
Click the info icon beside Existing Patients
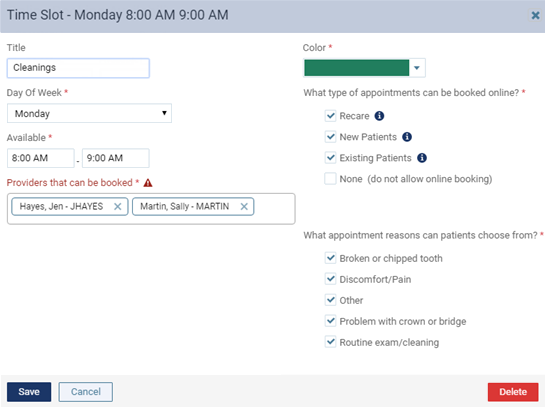click(422, 158)
